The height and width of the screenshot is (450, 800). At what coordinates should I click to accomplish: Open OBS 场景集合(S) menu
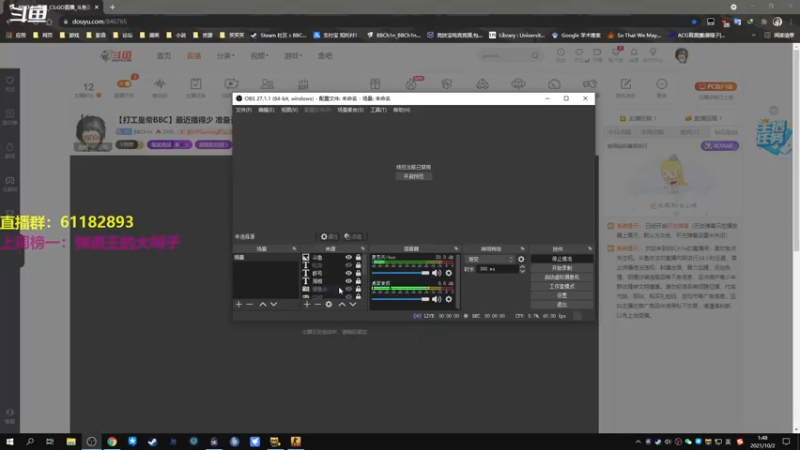click(351, 110)
